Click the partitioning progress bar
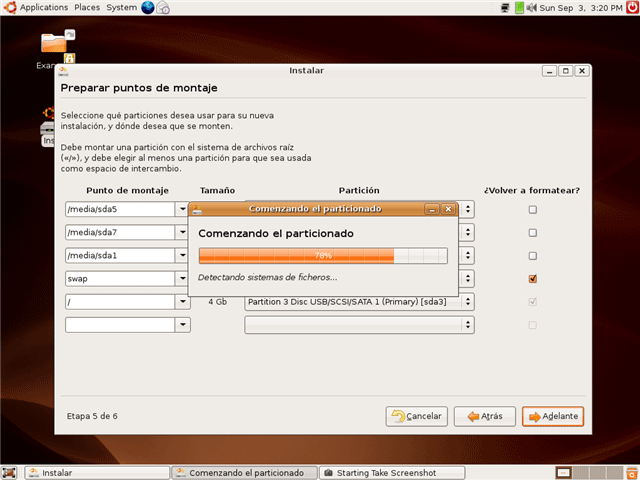Screen dimensions: 640x480 pos(324,256)
